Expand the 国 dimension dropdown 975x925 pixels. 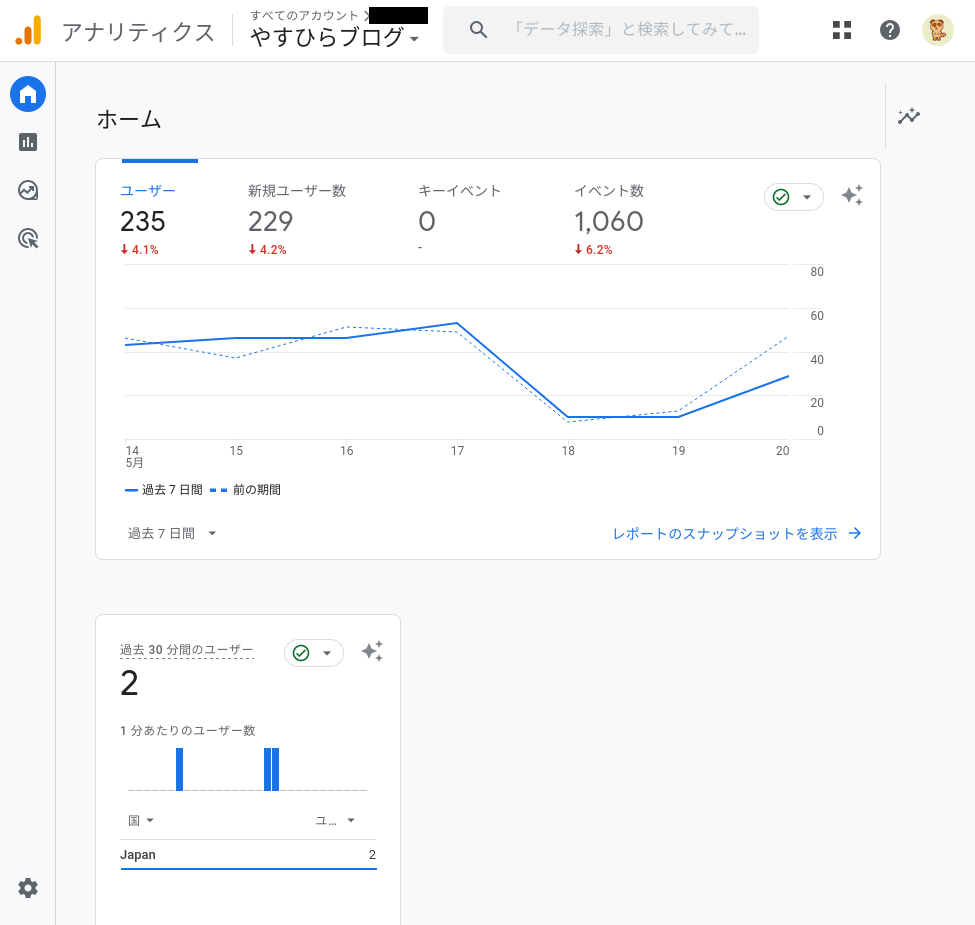[x=141, y=821]
